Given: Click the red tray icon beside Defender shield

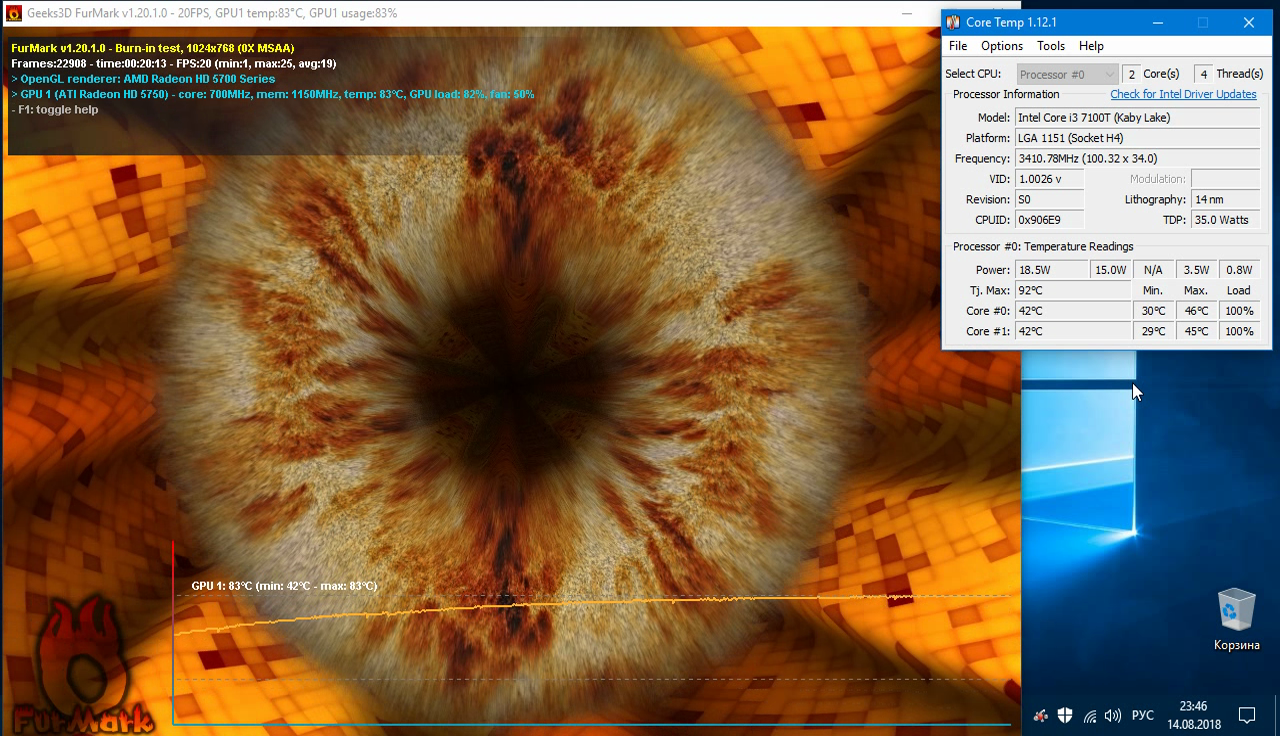Looking at the screenshot, I should point(1041,715).
